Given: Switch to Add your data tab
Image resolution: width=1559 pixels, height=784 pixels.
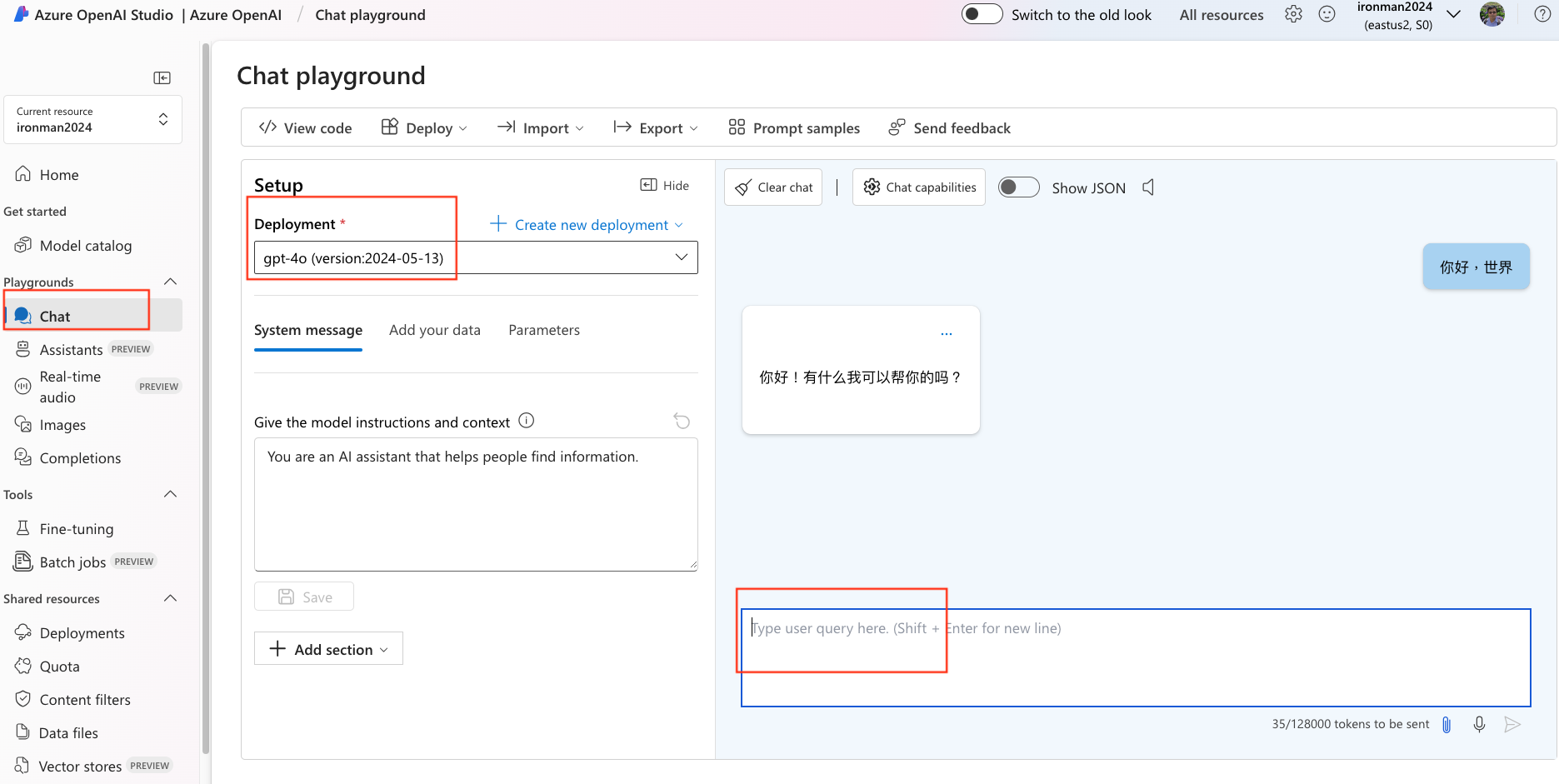Looking at the screenshot, I should 435,330.
